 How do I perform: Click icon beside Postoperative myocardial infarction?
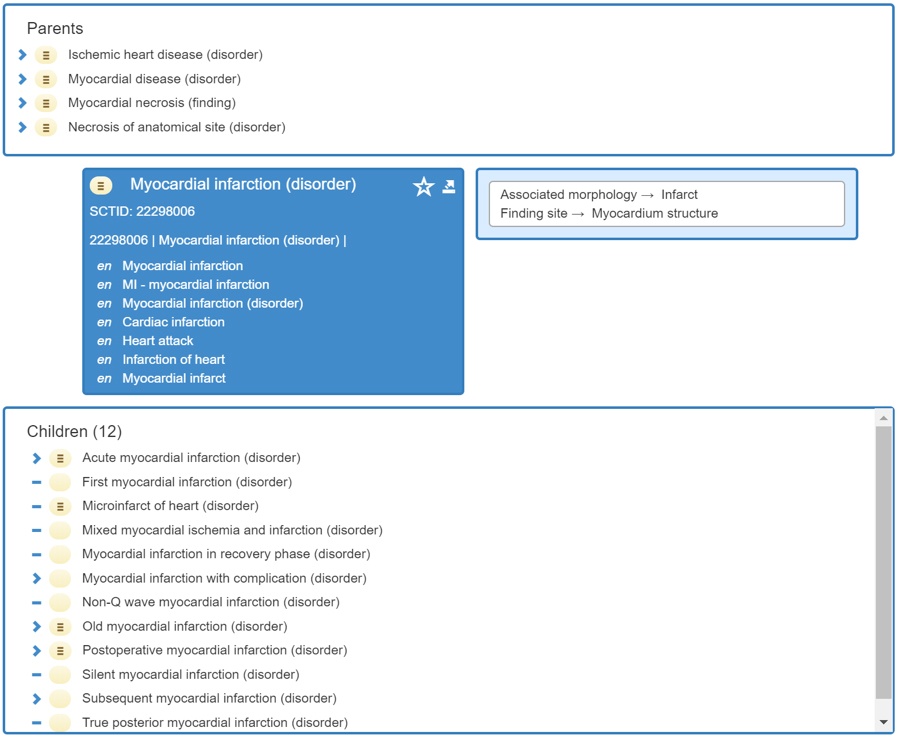coord(60,651)
